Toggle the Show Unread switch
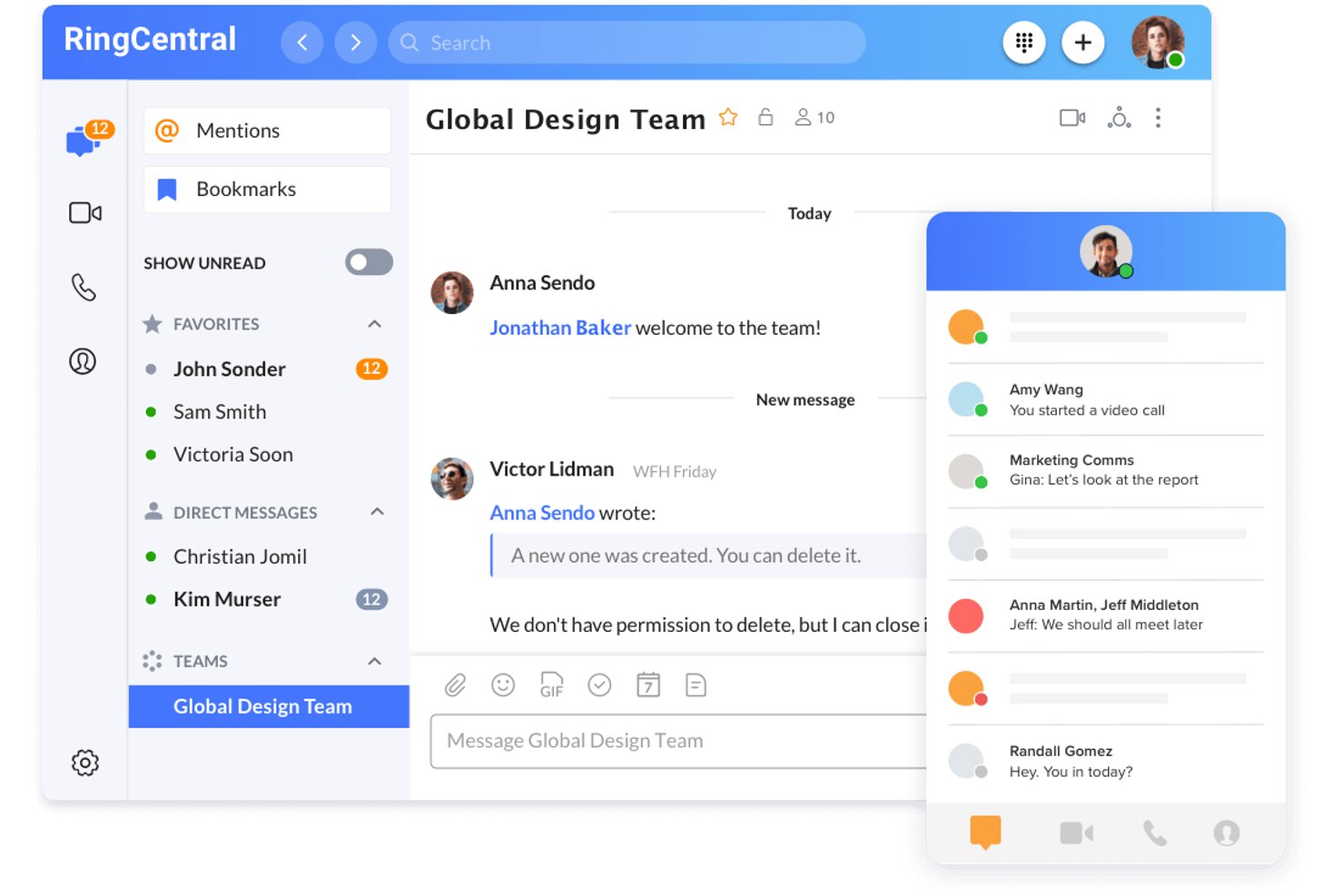Image resolution: width=1344 pixels, height=896 pixels. (369, 262)
